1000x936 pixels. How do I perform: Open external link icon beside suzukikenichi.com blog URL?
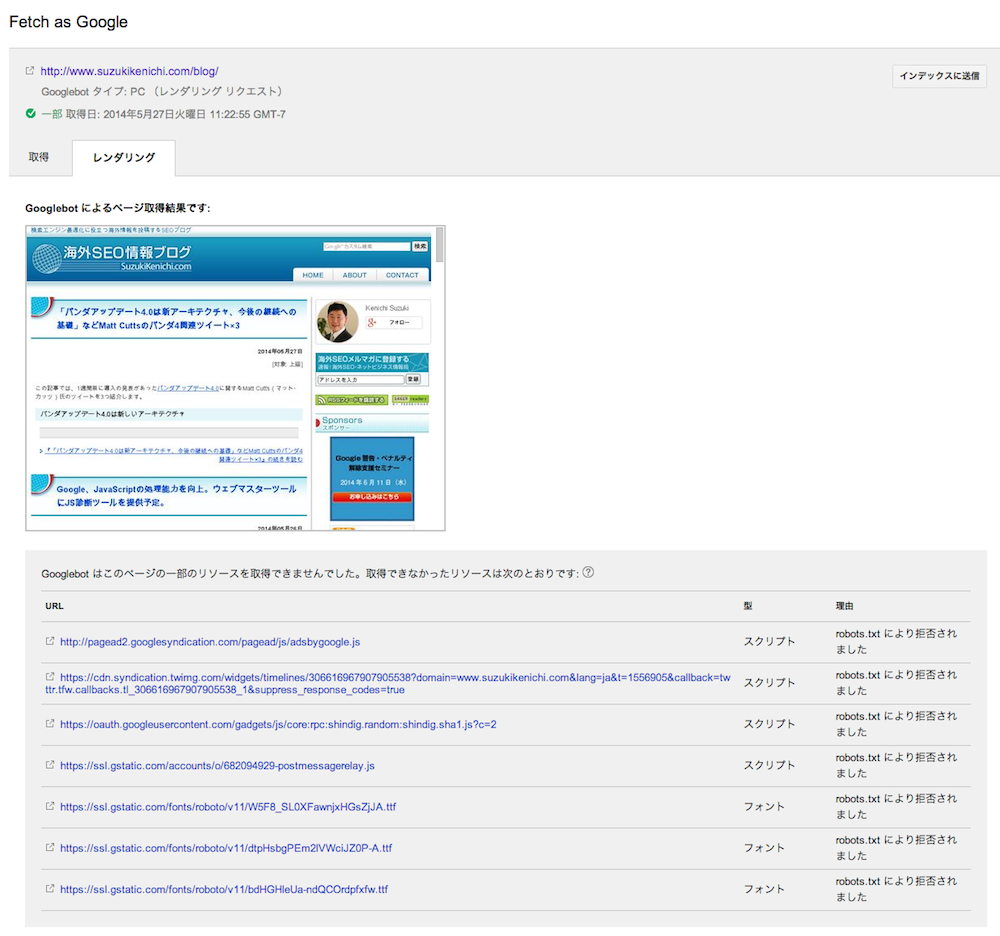pyautogui.click(x=29, y=71)
